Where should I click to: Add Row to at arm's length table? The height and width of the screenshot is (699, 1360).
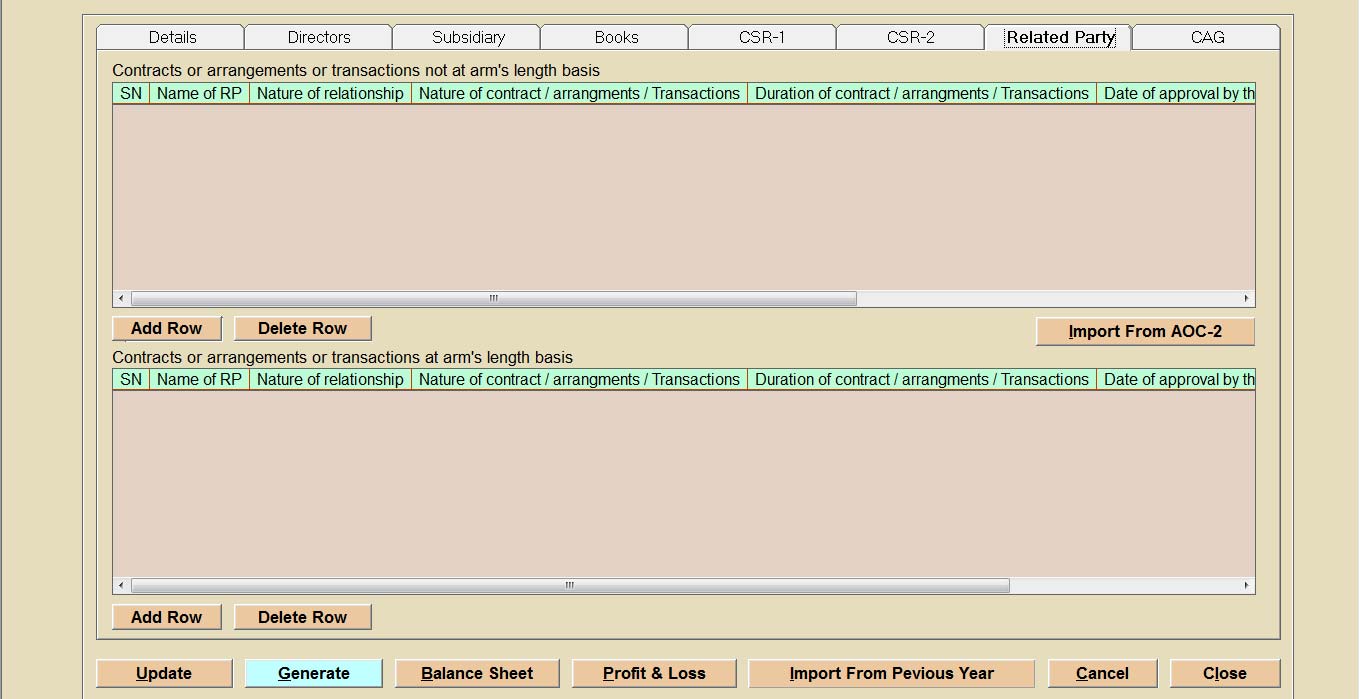pos(166,618)
